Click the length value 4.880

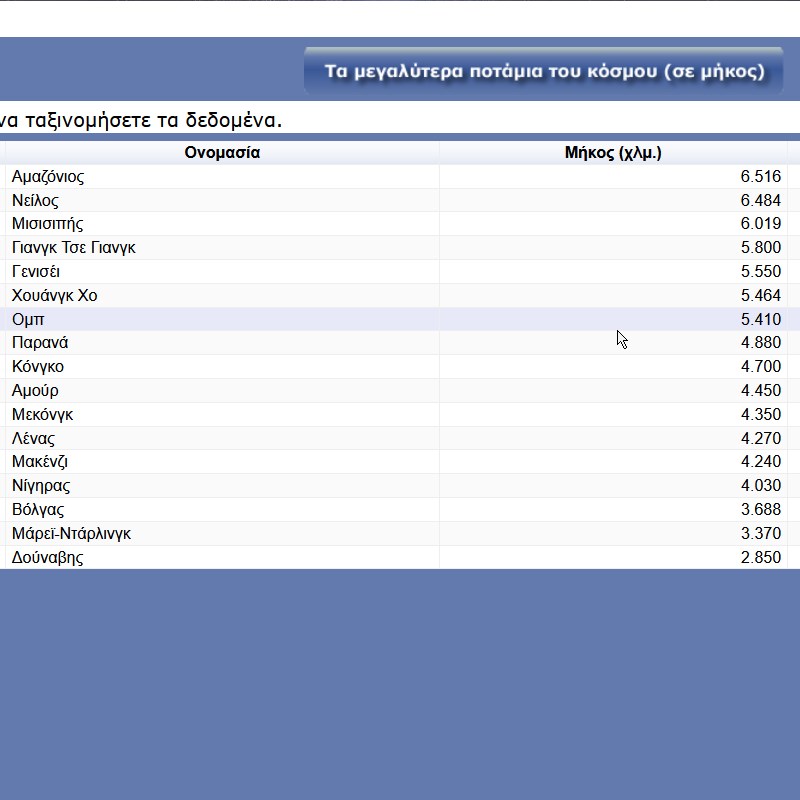(760, 342)
